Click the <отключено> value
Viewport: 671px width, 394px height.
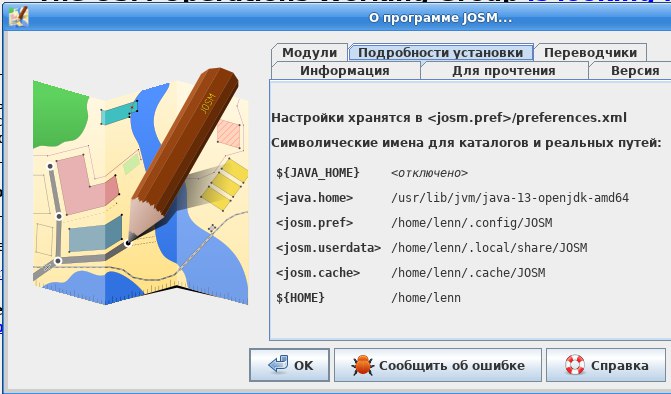tap(429, 173)
